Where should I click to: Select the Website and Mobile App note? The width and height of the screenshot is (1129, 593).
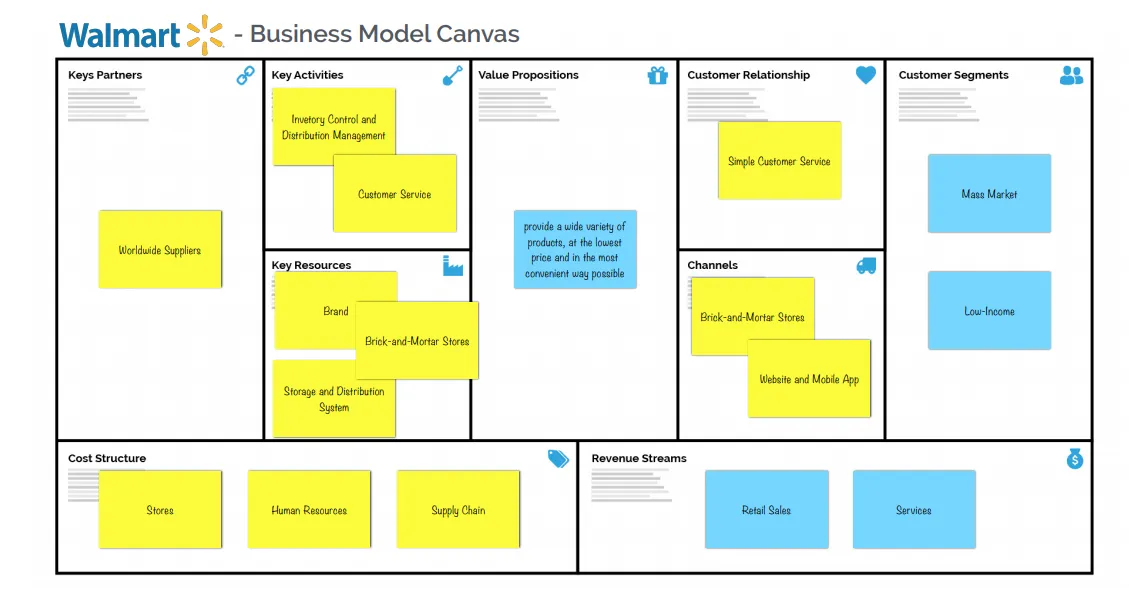(x=809, y=379)
